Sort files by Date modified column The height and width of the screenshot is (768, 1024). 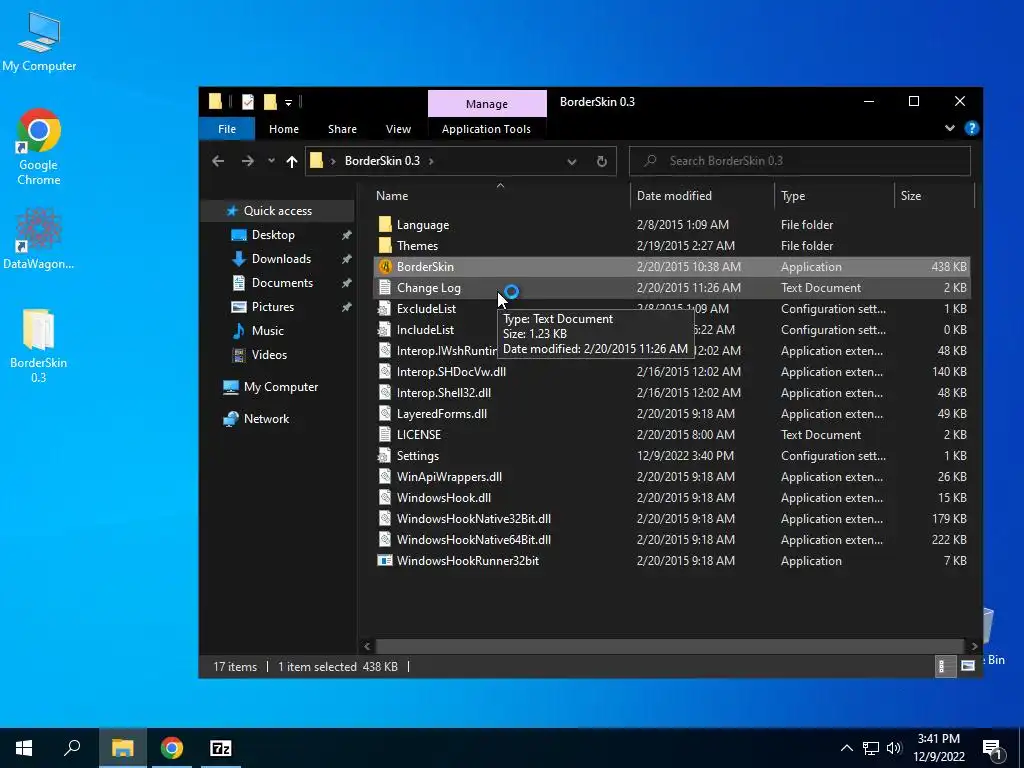click(703, 195)
